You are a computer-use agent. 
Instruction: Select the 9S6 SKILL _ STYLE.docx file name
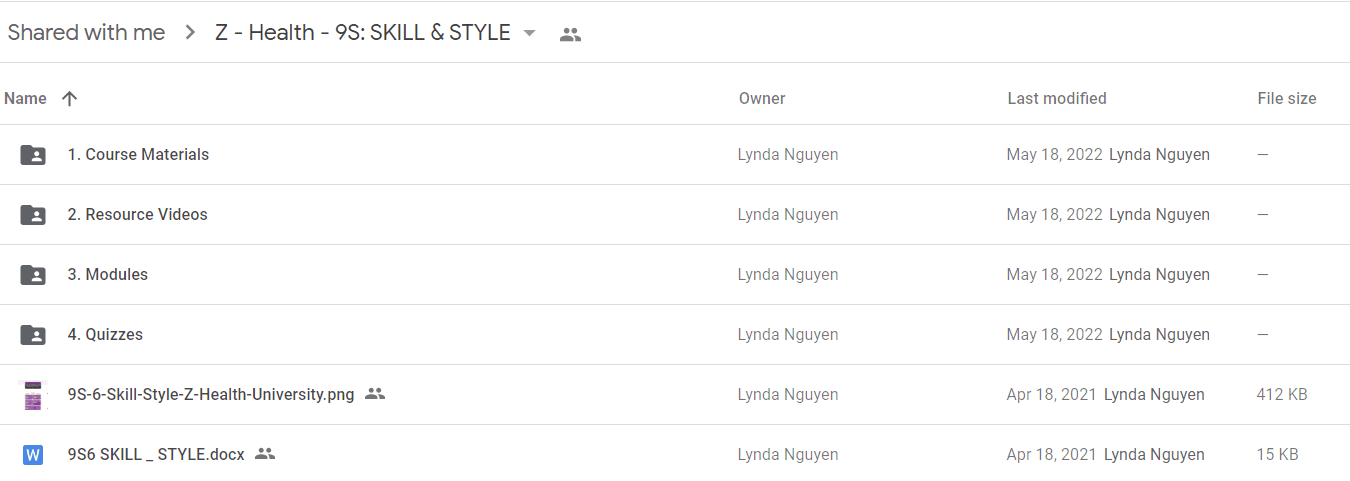(x=156, y=454)
